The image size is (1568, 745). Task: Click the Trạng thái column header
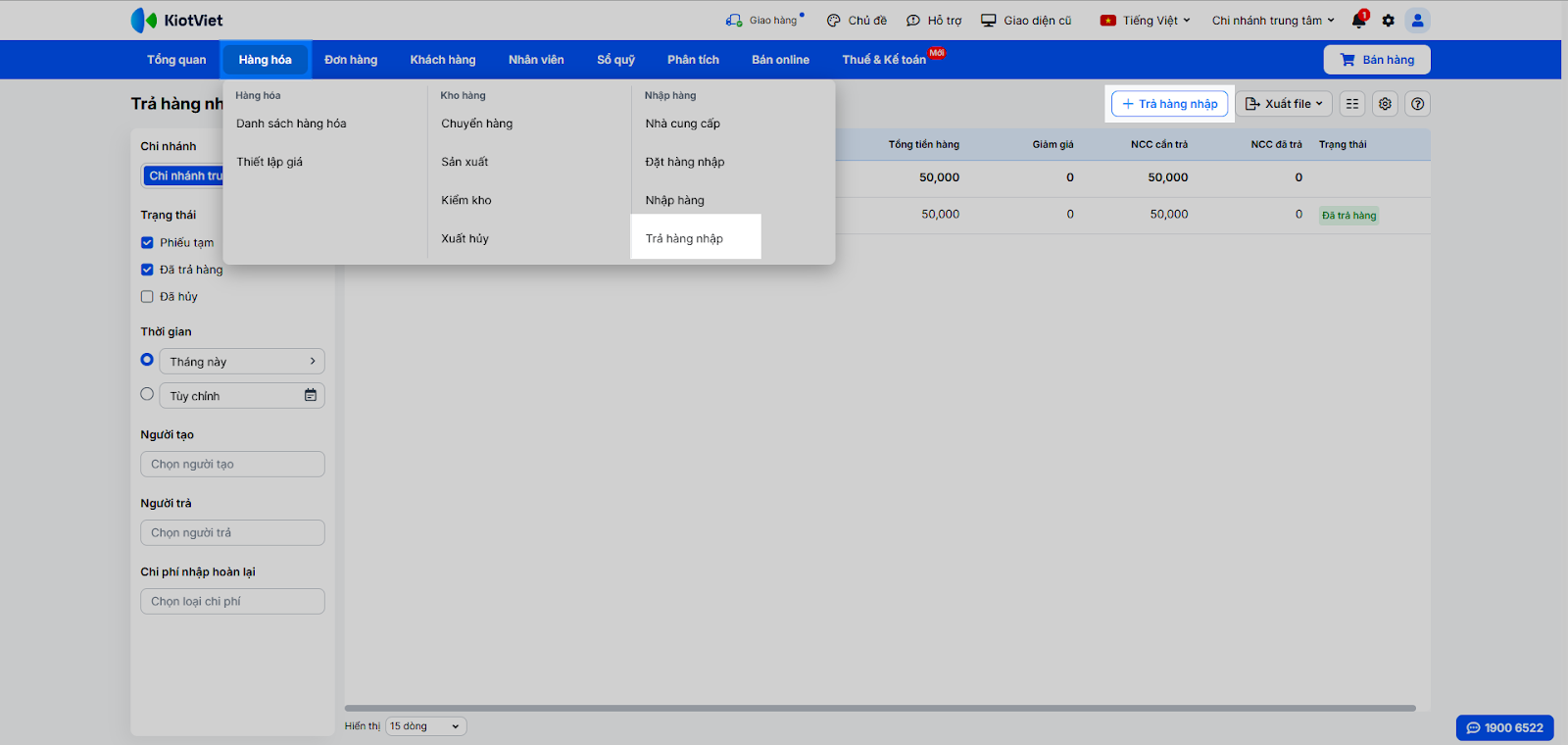click(1343, 144)
